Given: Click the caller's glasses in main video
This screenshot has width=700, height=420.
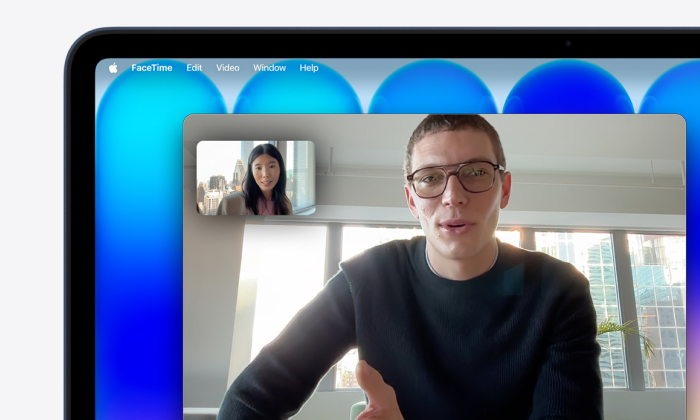Looking at the screenshot, I should tap(455, 179).
